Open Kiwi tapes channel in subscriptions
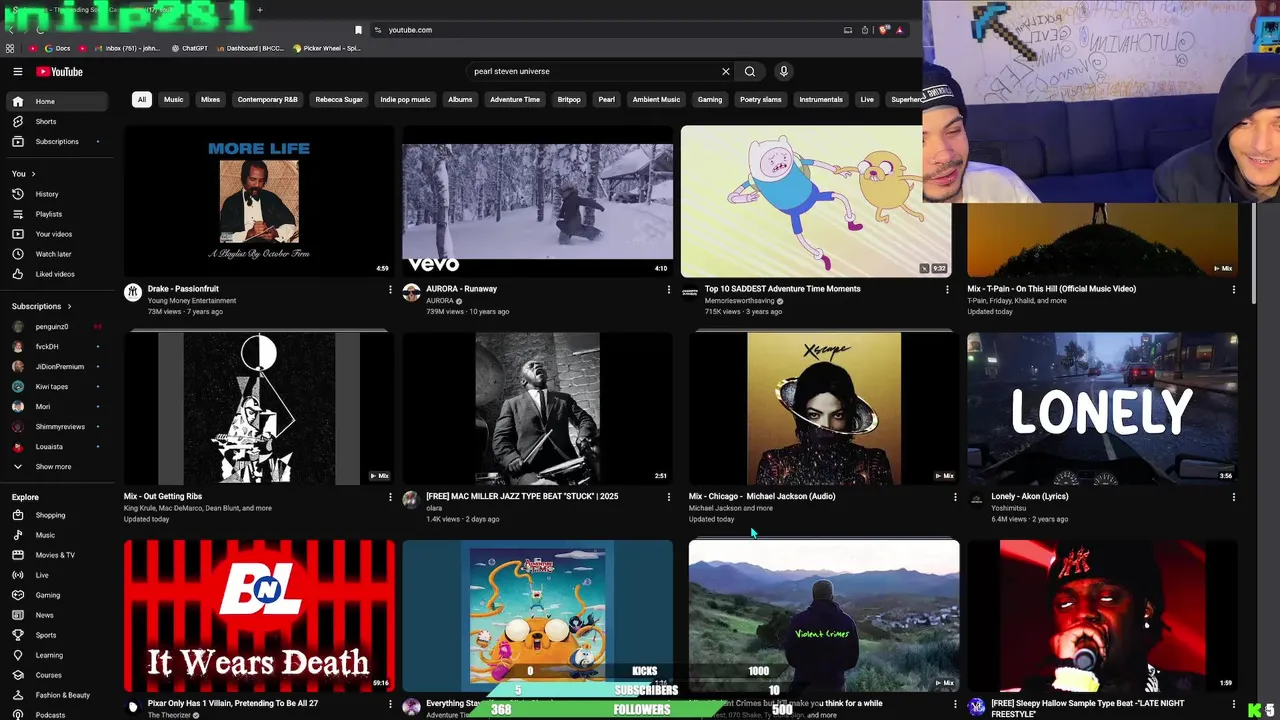 (57, 387)
